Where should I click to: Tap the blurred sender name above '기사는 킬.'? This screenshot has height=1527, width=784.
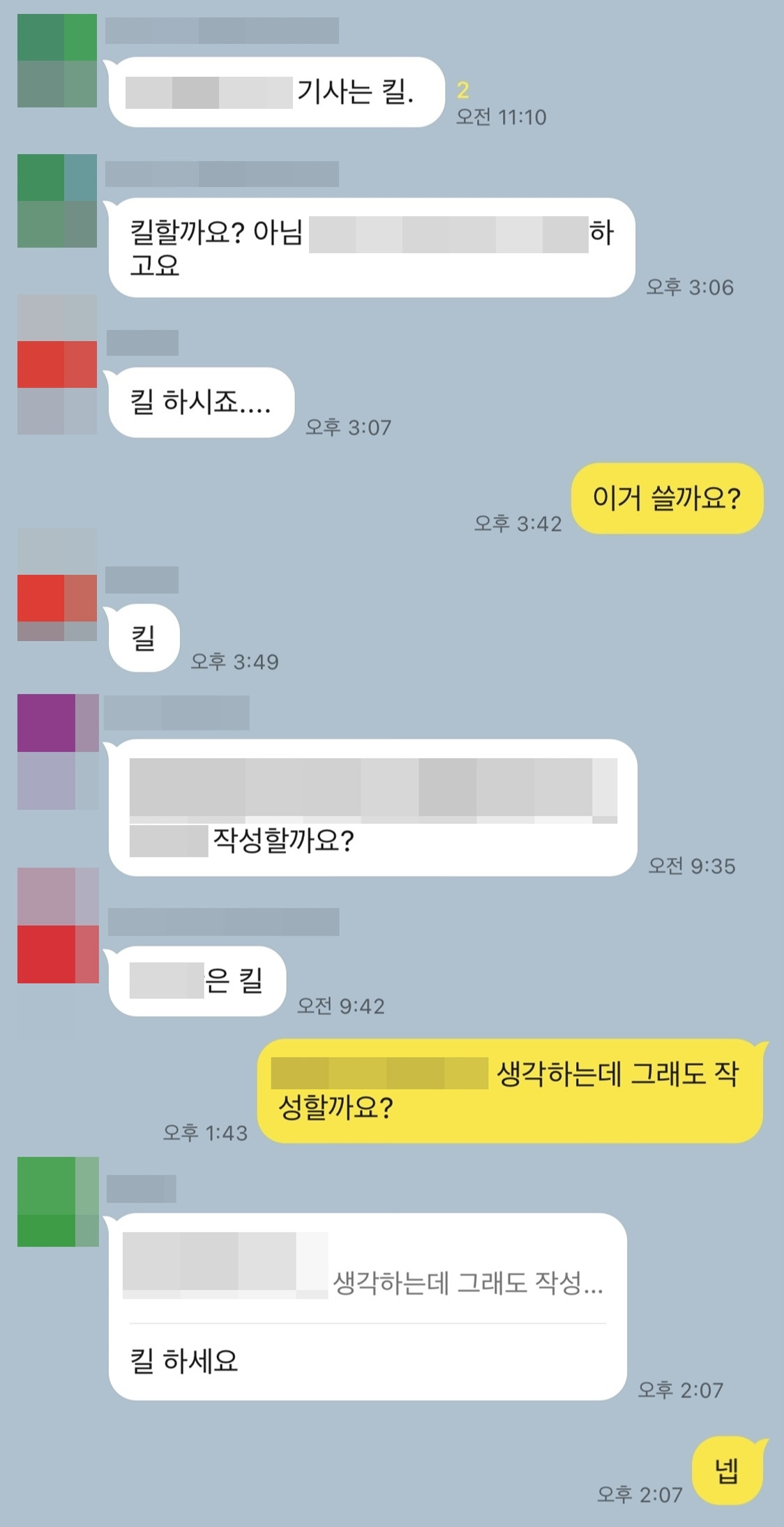pyautogui.click(x=222, y=31)
